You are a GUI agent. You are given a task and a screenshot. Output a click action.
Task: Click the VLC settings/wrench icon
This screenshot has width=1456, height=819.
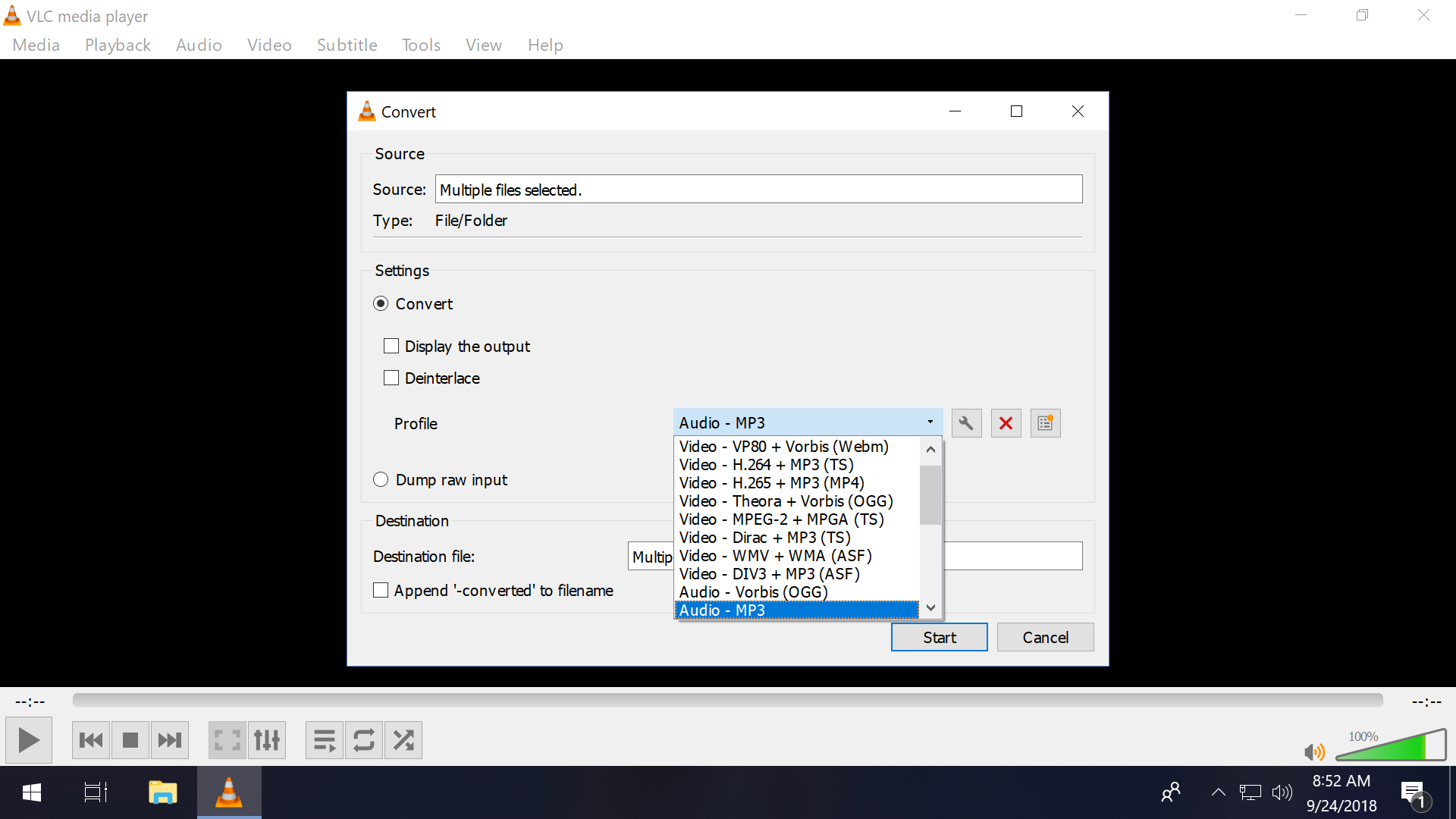click(966, 423)
